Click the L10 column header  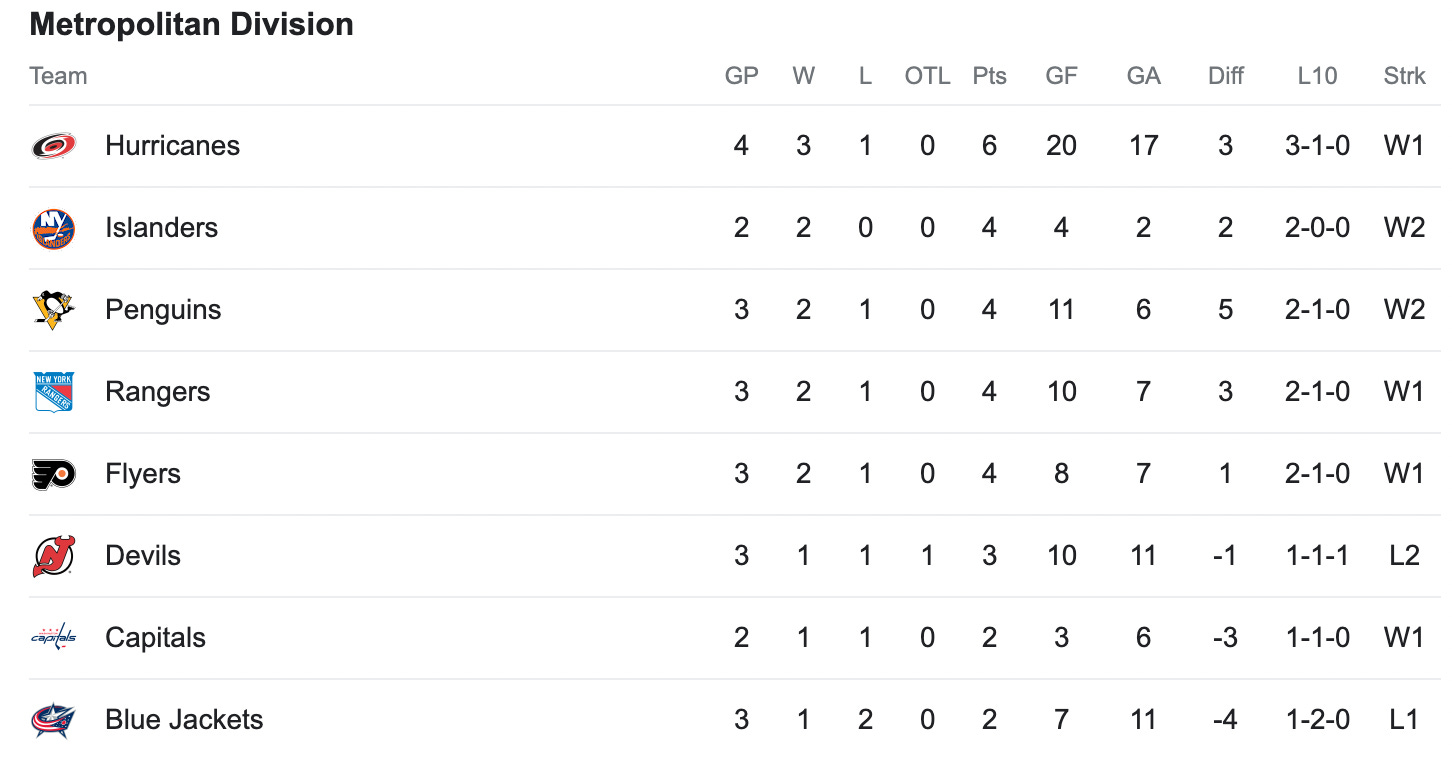click(x=1317, y=76)
